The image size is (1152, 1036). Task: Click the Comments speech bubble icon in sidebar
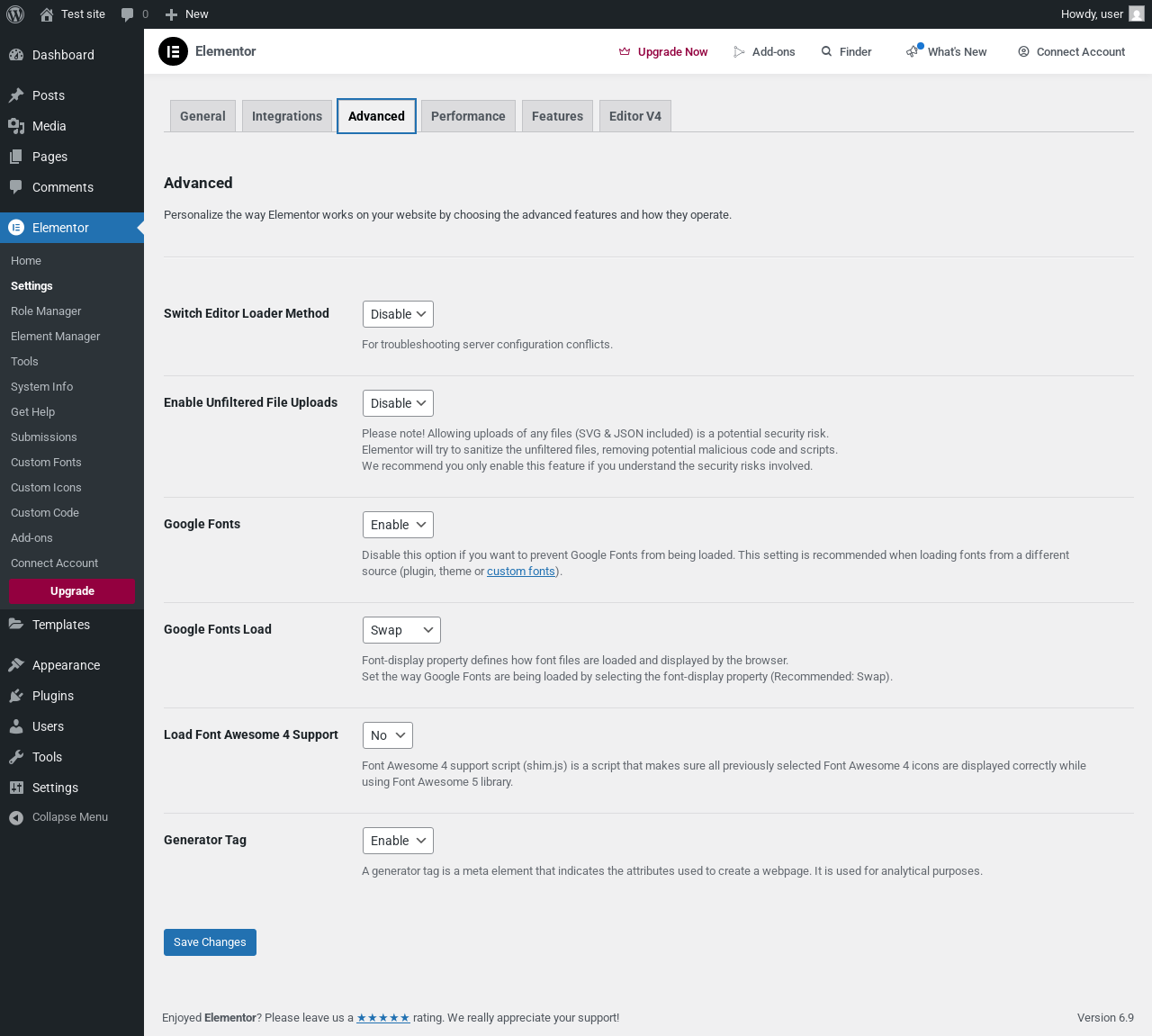(16, 187)
